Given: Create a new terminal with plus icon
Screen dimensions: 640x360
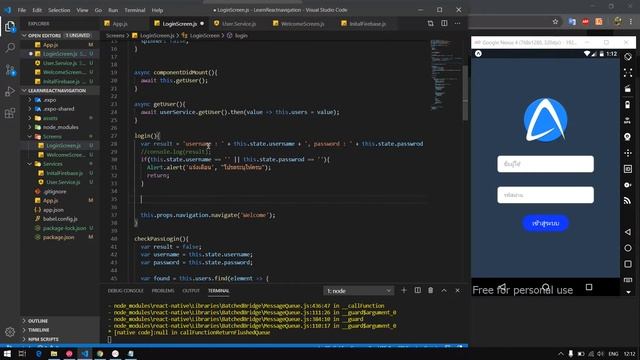Looking at the screenshot, I should click(x=404, y=290).
